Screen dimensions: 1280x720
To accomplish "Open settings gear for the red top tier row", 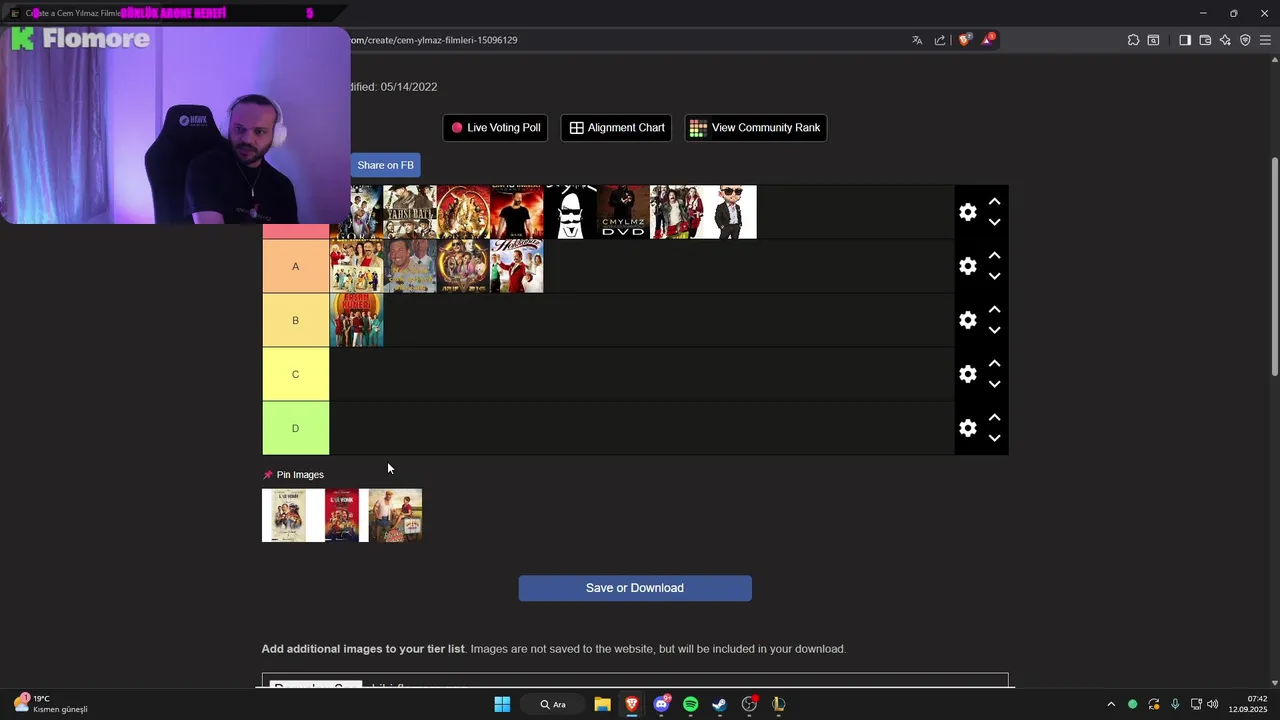I will click(x=968, y=212).
